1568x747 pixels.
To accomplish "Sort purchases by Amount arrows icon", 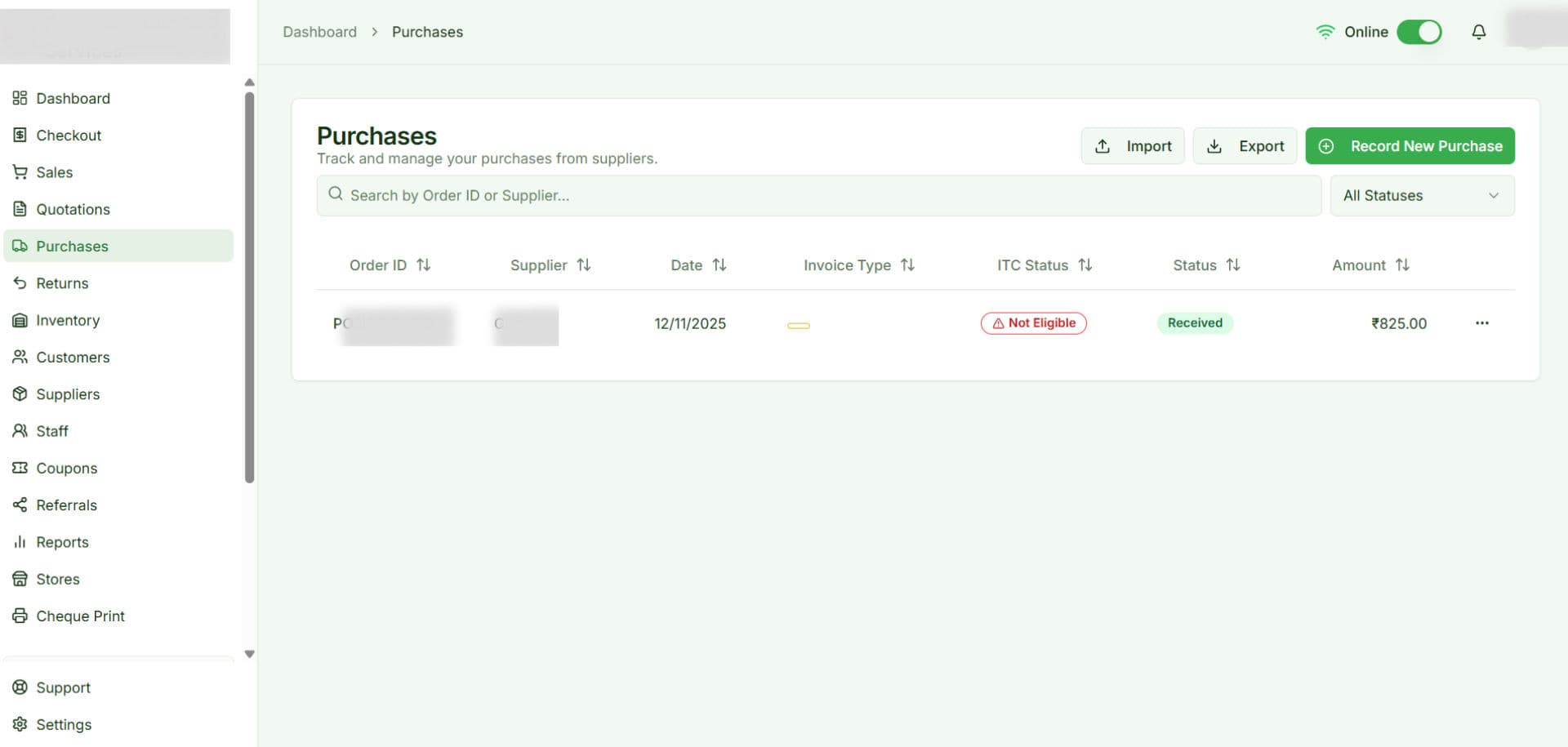I will [x=1402, y=265].
